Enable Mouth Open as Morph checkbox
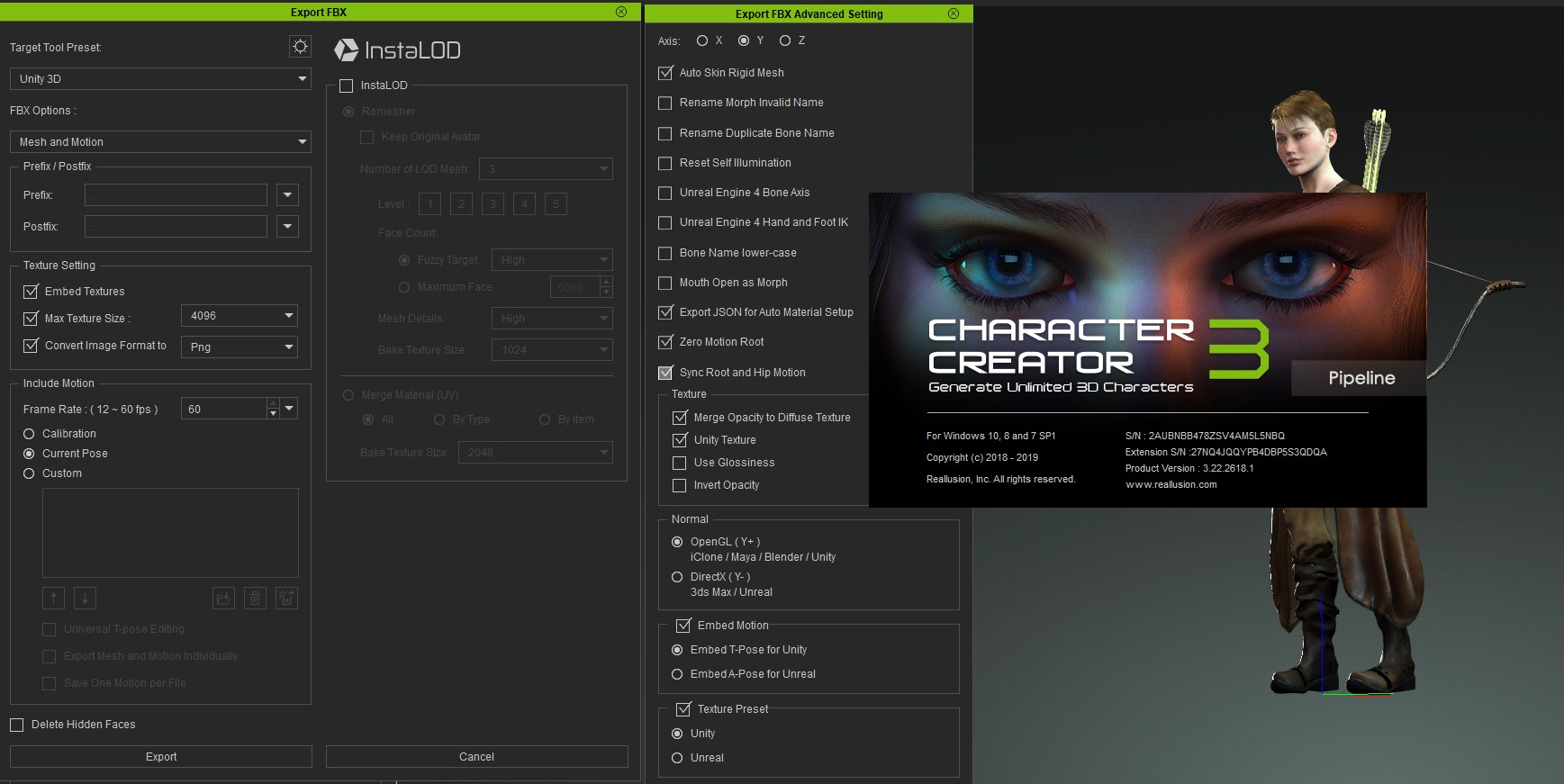Viewport: 1564px width, 784px height. [665, 284]
